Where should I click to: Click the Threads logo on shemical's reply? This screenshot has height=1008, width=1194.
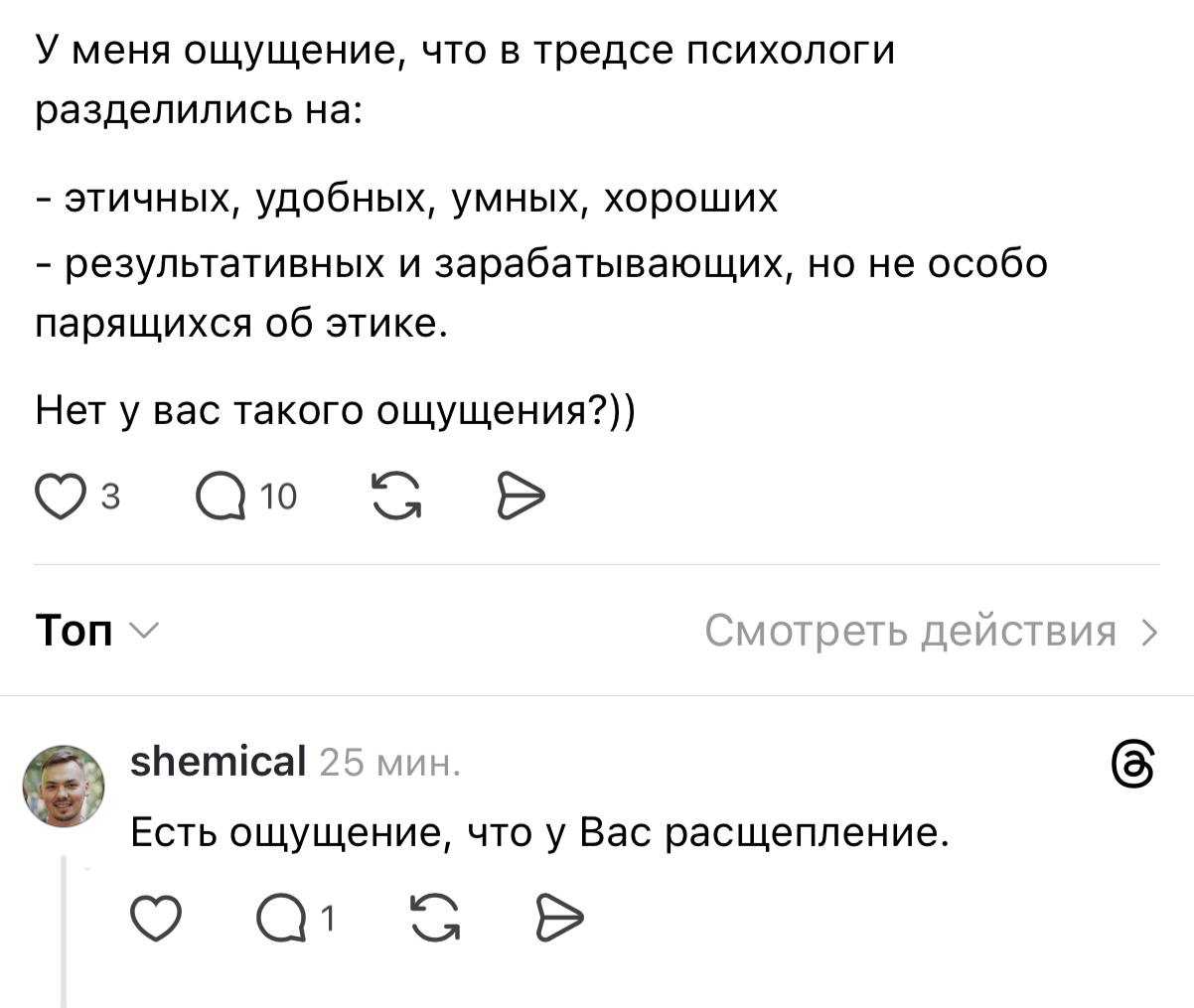pos(1134,766)
